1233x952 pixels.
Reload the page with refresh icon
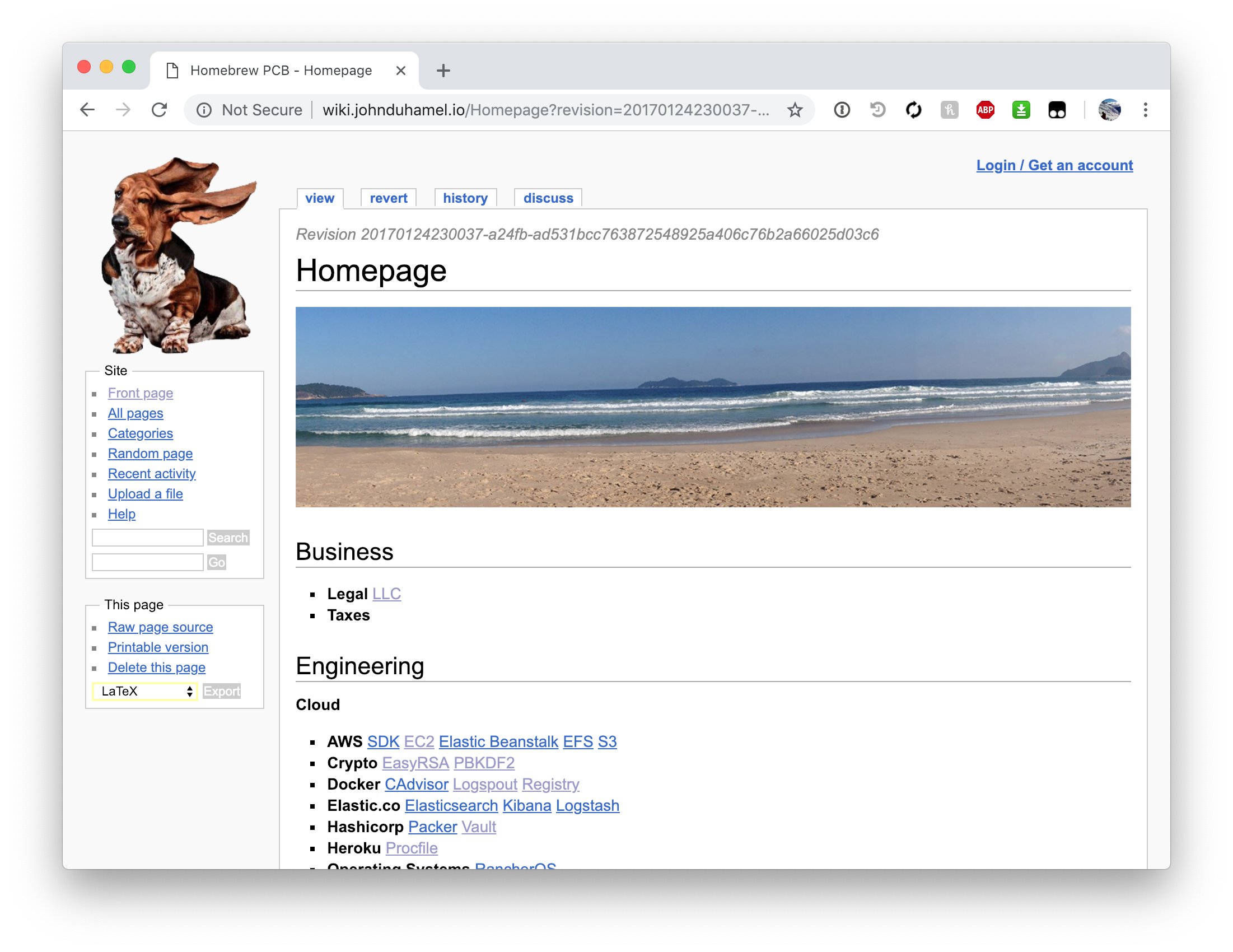coord(160,110)
